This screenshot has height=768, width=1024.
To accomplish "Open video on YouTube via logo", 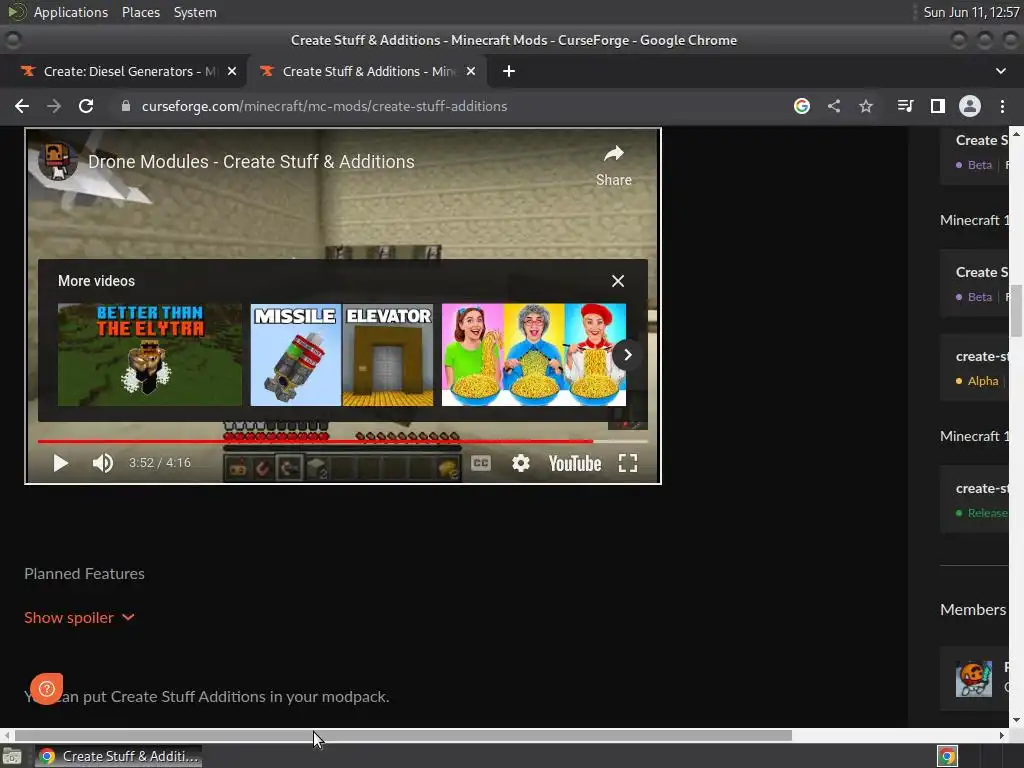I will coord(575,463).
